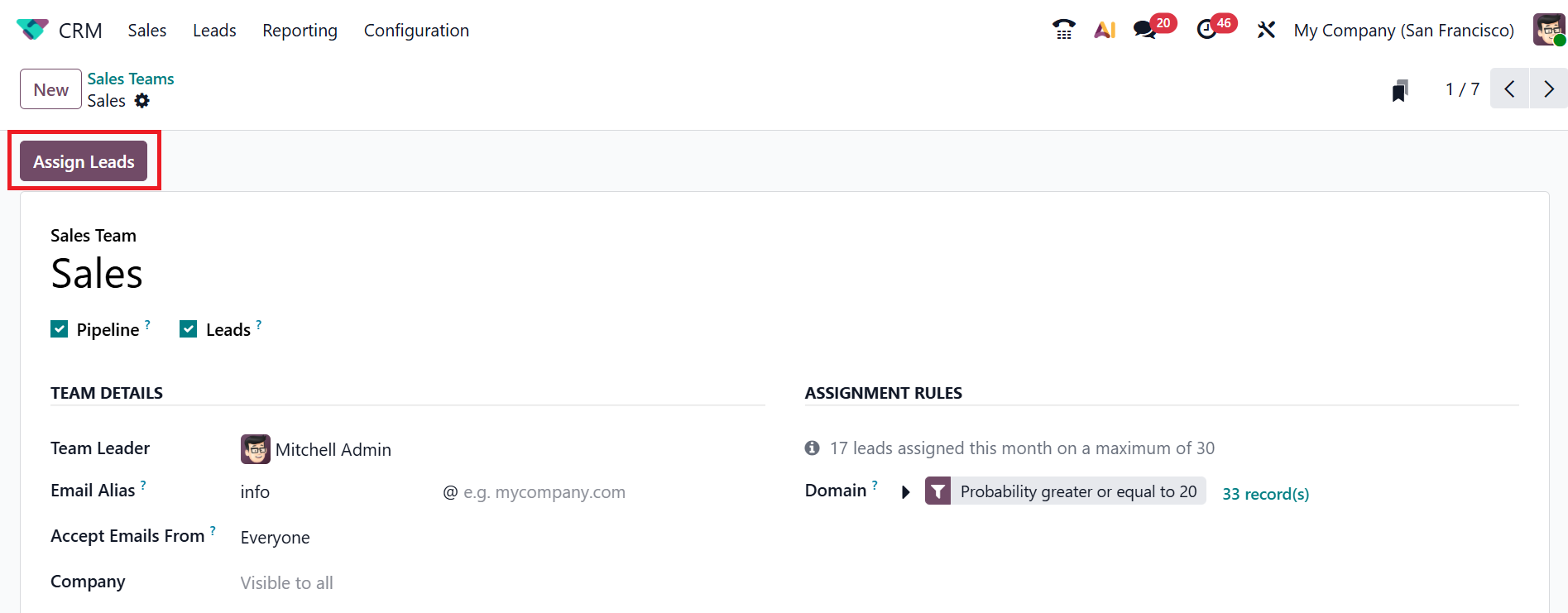Open the VoIP phone dialer icon
This screenshot has width=1568, height=613.
pyautogui.click(x=1063, y=30)
